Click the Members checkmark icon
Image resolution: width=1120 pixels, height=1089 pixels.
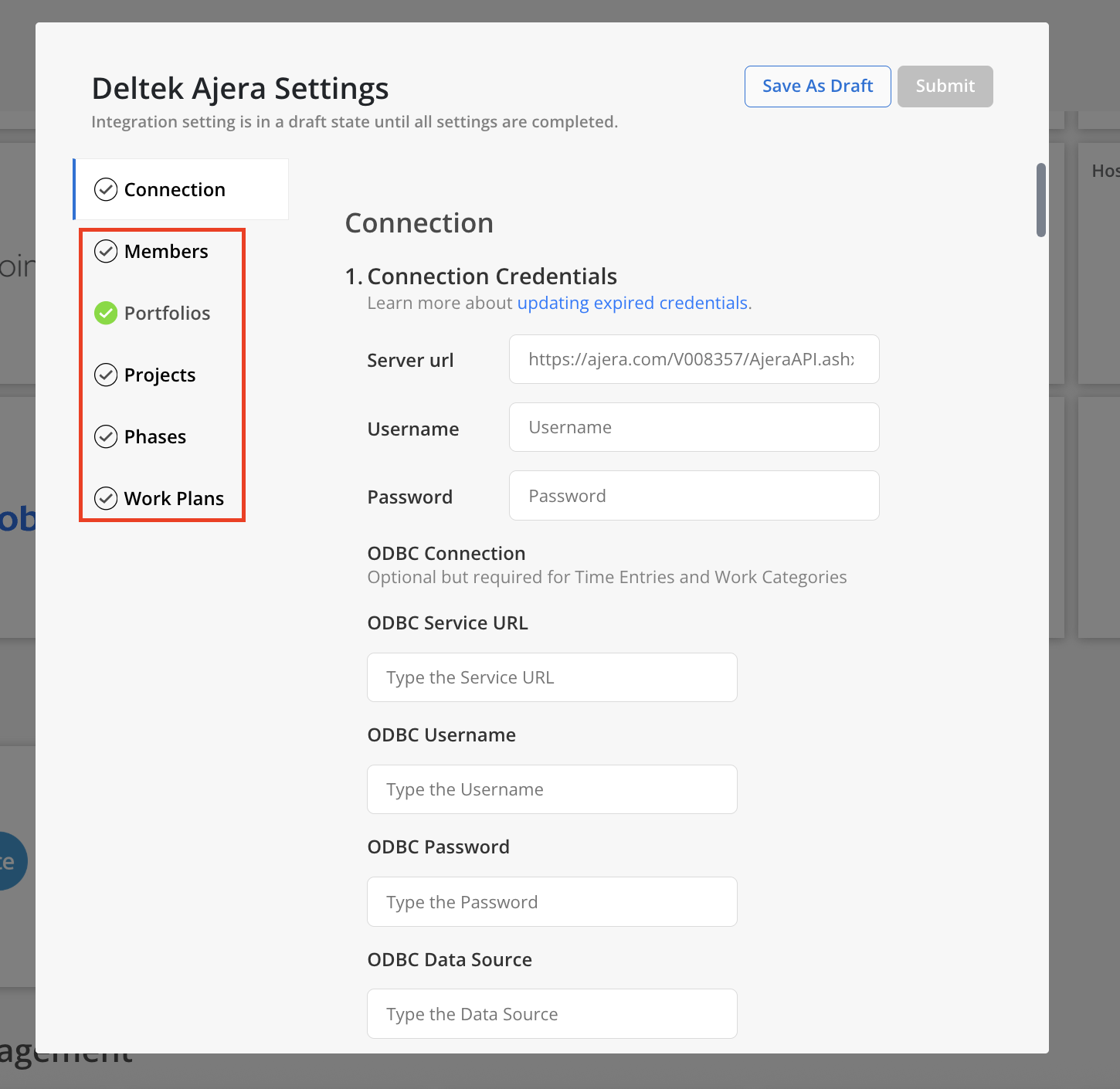pyautogui.click(x=106, y=251)
